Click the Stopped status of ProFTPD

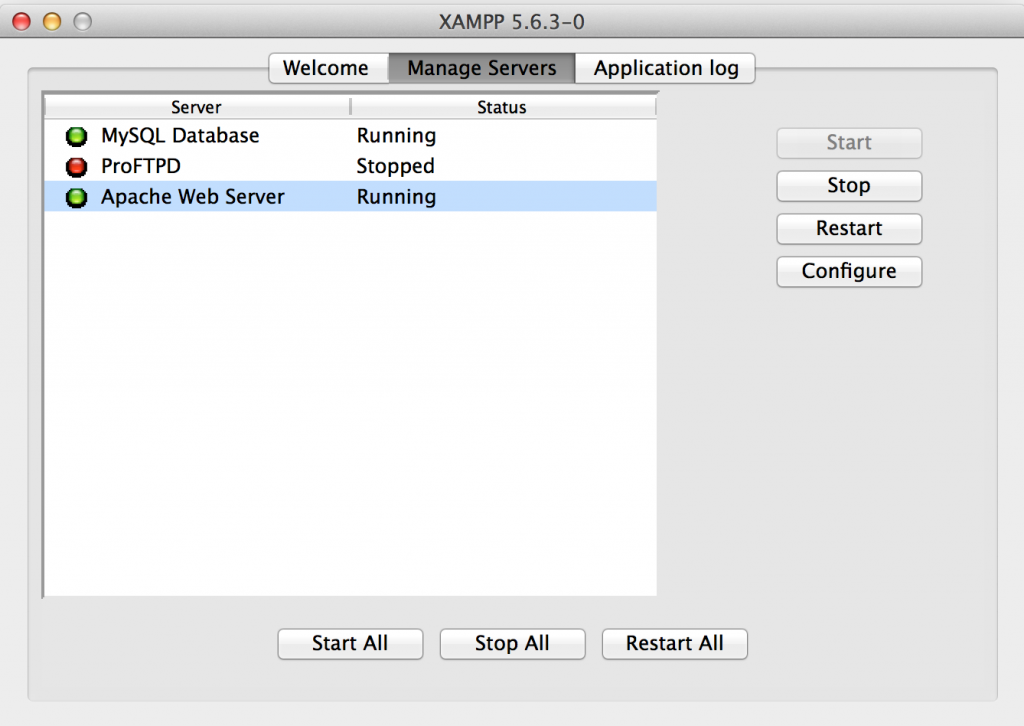pos(395,166)
